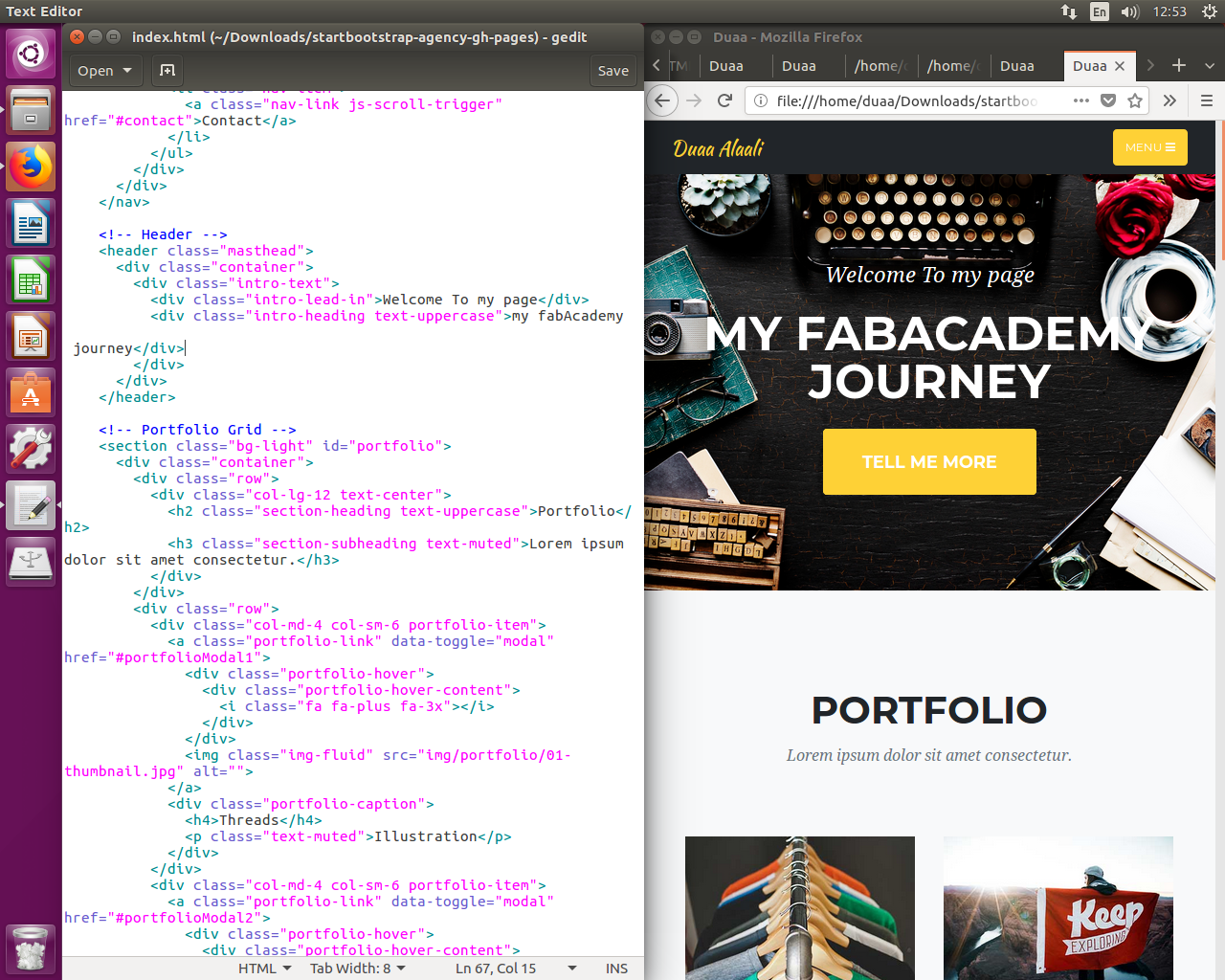Screen dimensions: 1225x980
Task: List all Firefox tabs dropdown arrow
Action: tap(1210, 65)
